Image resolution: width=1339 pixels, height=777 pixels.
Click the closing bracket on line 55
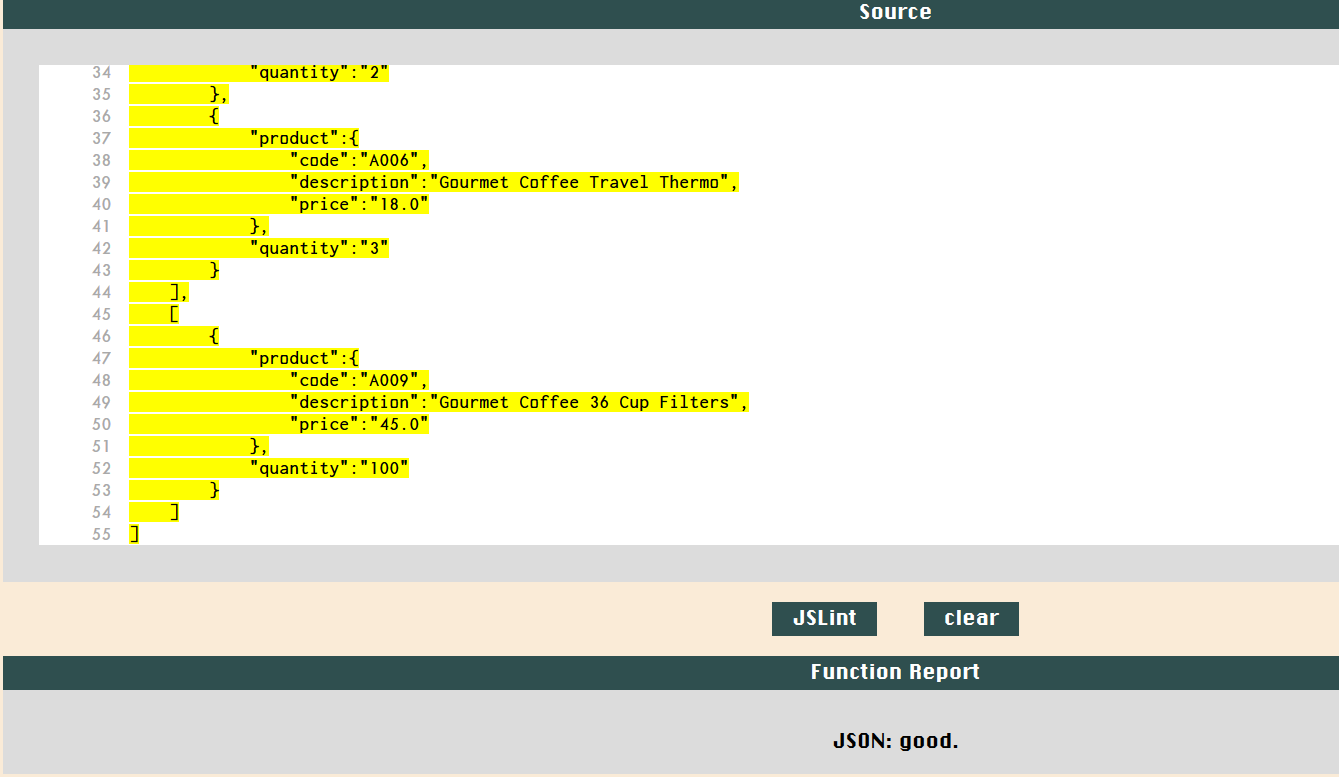click(x=134, y=534)
